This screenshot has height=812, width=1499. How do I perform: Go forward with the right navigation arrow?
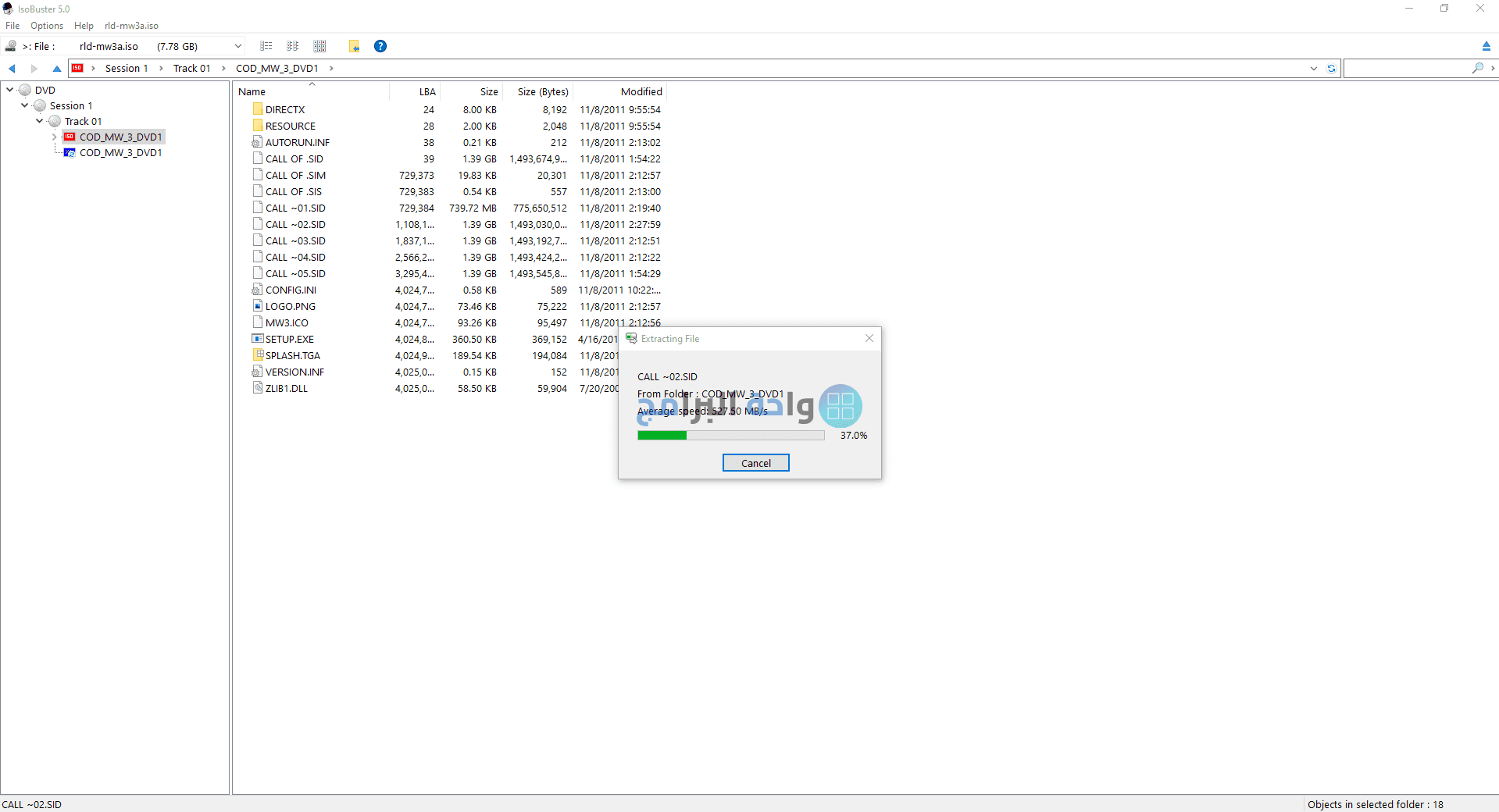coord(34,69)
